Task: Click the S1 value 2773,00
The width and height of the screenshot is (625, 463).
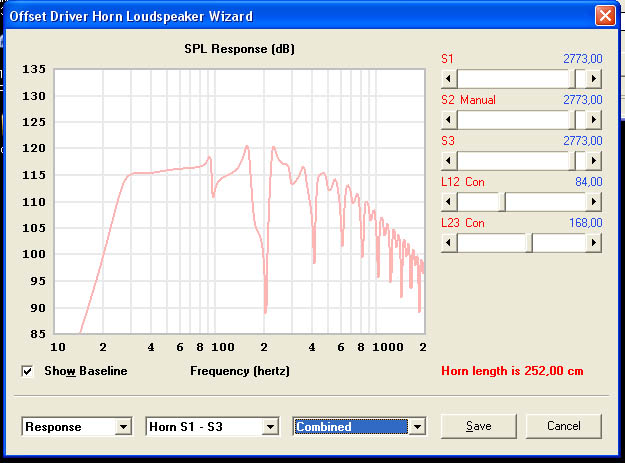Action: point(582,59)
